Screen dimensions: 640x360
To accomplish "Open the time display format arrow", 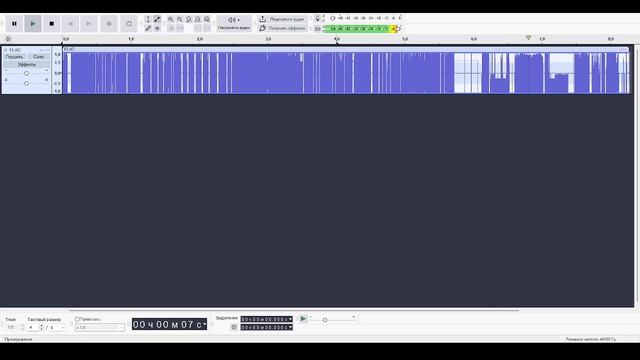I will 204,324.
